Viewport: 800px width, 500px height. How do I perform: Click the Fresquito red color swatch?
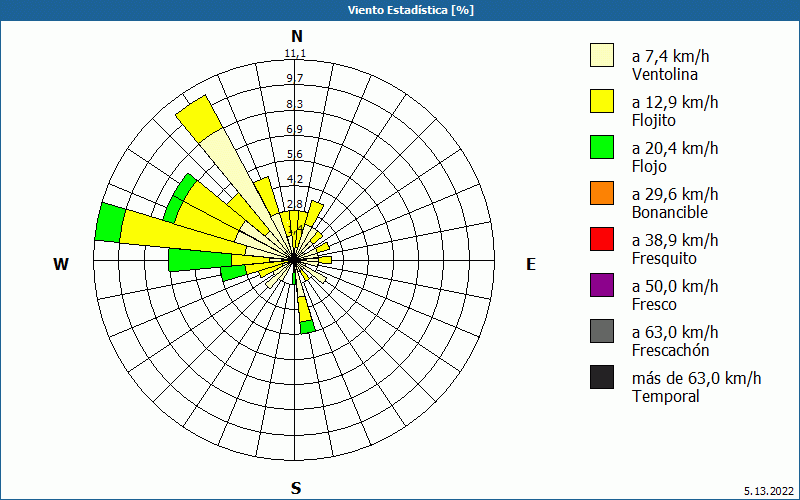coord(602,239)
